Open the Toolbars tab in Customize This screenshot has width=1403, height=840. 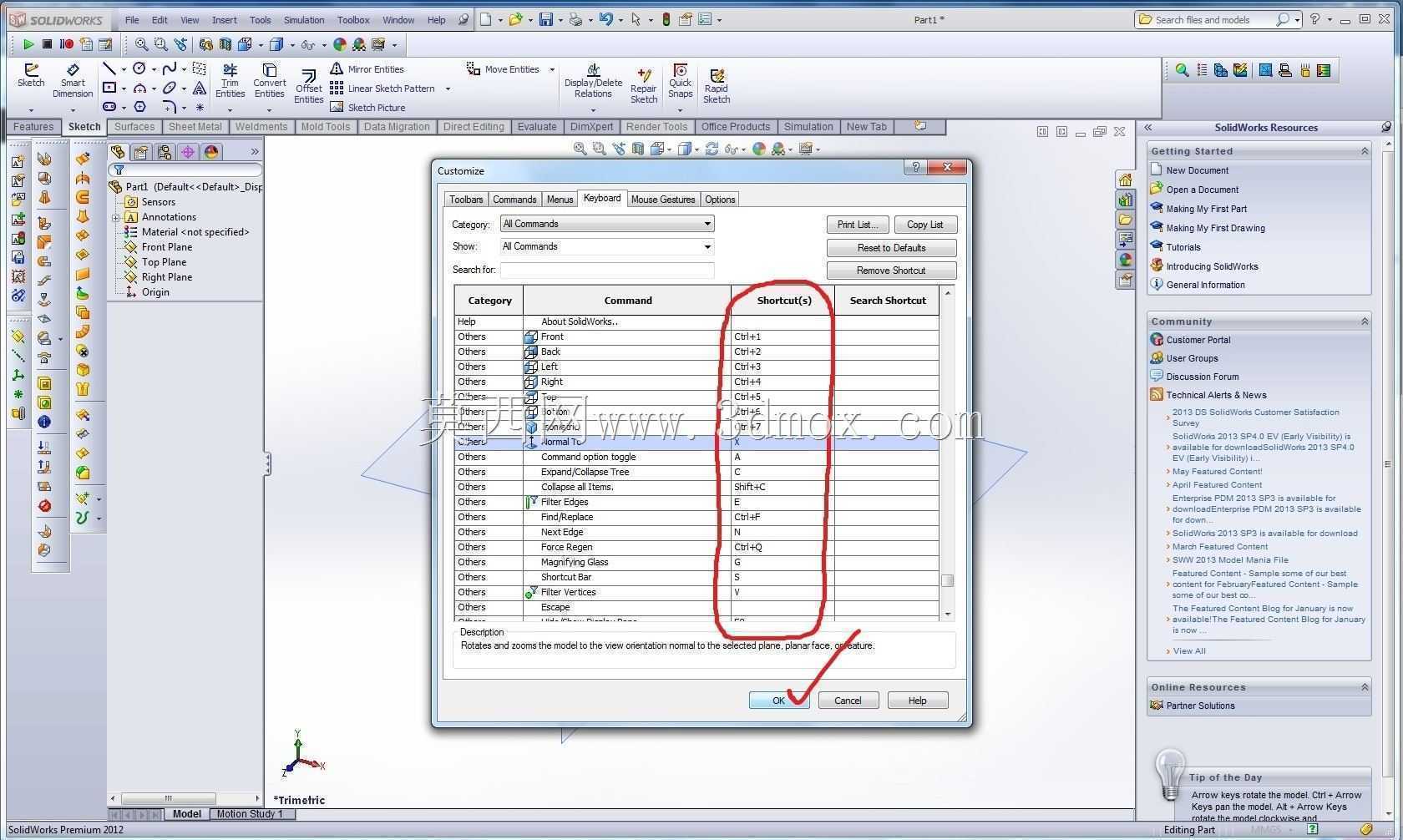[x=466, y=200]
